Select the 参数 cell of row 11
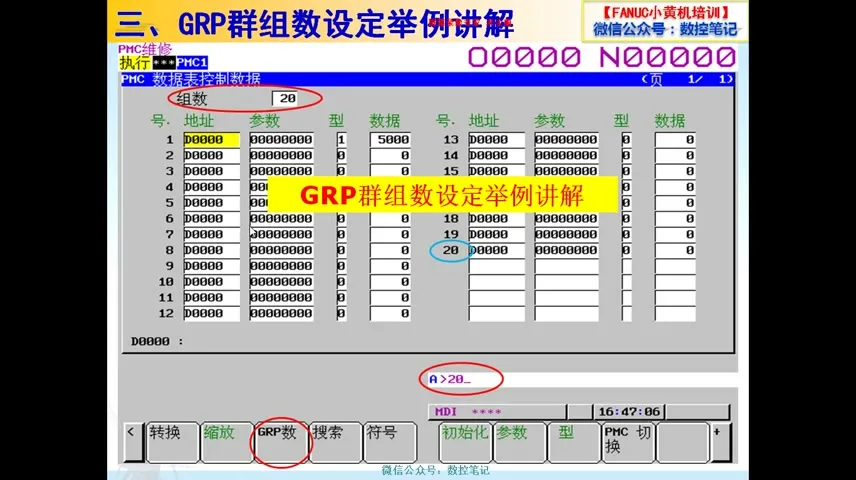This screenshot has height=480, width=856. click(x=281, y=298)
